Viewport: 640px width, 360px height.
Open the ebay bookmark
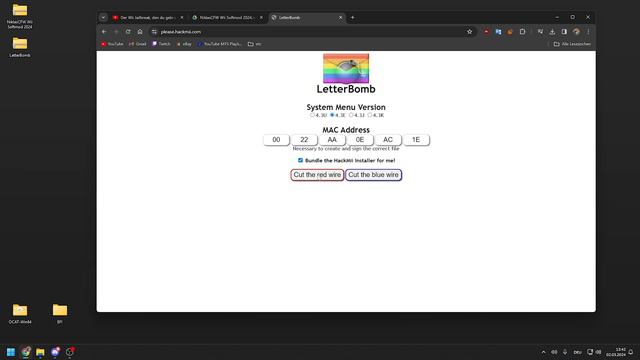click(184, 44)
